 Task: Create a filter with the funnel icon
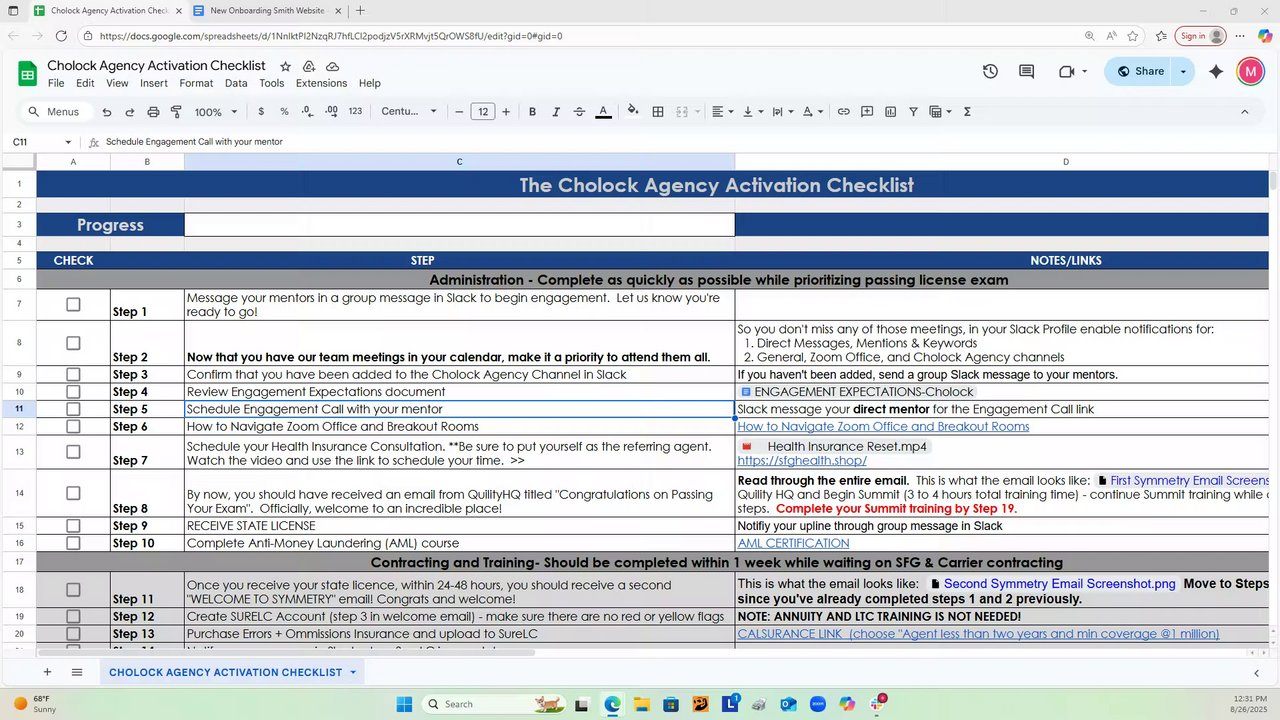[913, 112]
